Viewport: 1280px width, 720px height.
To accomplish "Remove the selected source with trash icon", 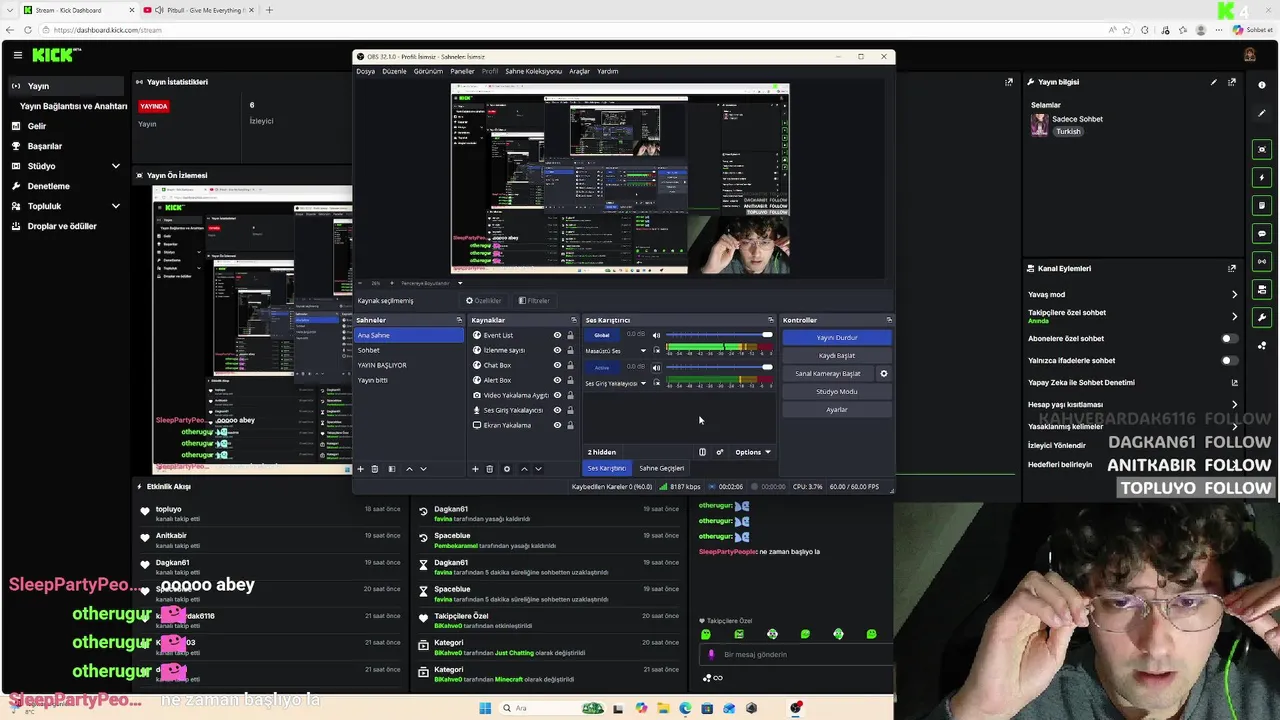I will (x=489, y=469).
